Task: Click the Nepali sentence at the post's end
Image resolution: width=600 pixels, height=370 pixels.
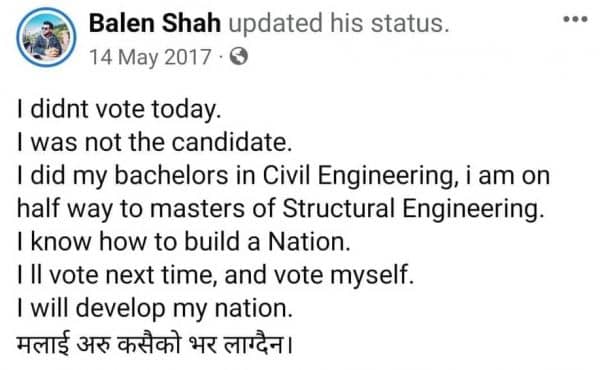Action: pos(155,342)
